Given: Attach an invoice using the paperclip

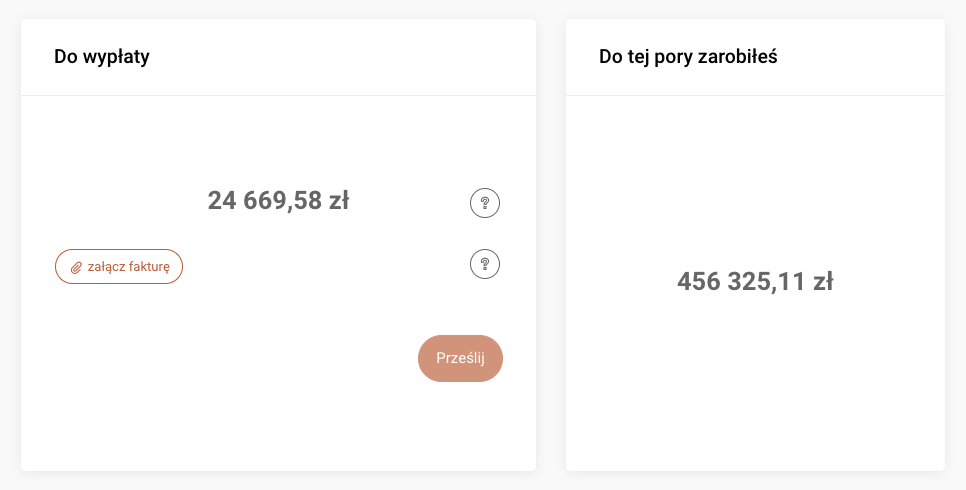Looking at the screenshot, I should tap(76, 268).
